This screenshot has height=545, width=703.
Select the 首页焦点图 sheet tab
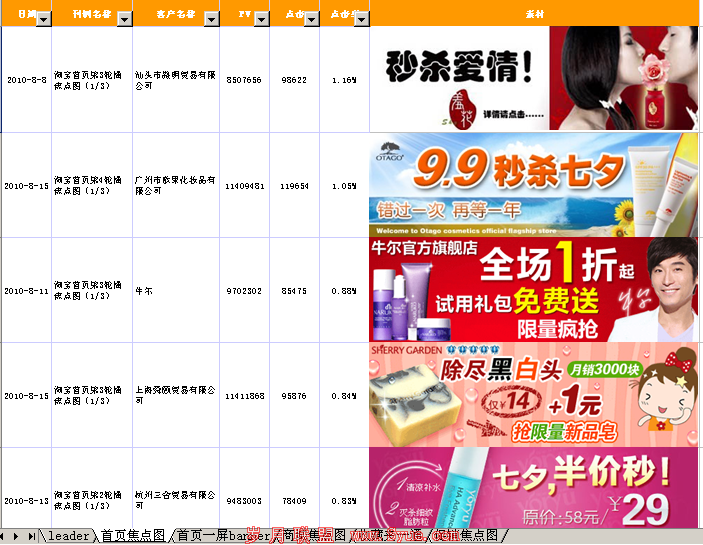pyautogui.click(x=133, y=536)
